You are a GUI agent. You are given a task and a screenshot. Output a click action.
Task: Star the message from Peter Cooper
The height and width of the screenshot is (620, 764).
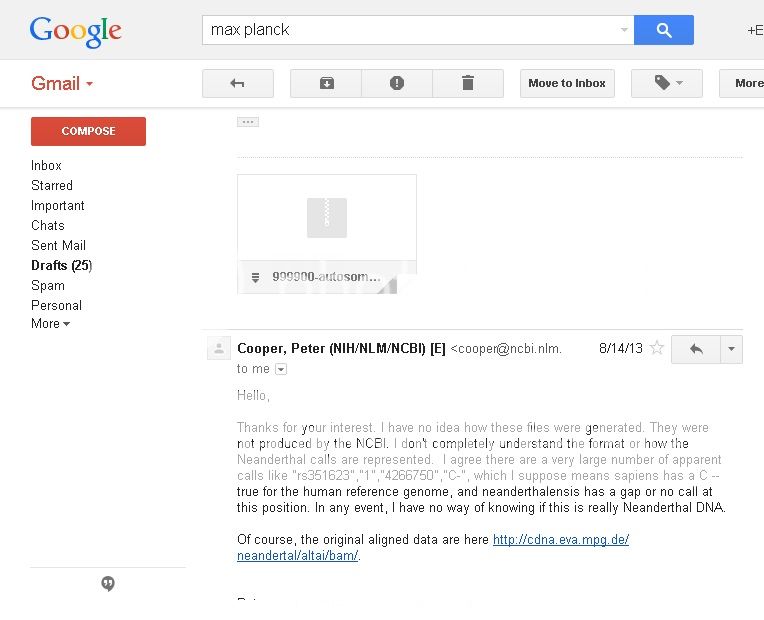click(x=657, y=348)
